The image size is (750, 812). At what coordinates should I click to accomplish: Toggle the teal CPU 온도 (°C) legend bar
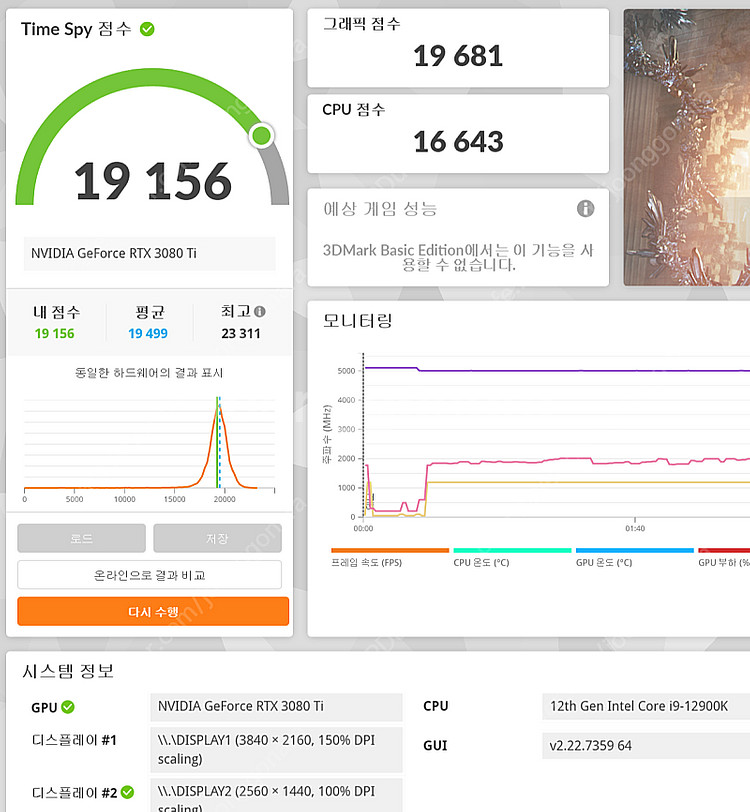[x=512, y=550]
